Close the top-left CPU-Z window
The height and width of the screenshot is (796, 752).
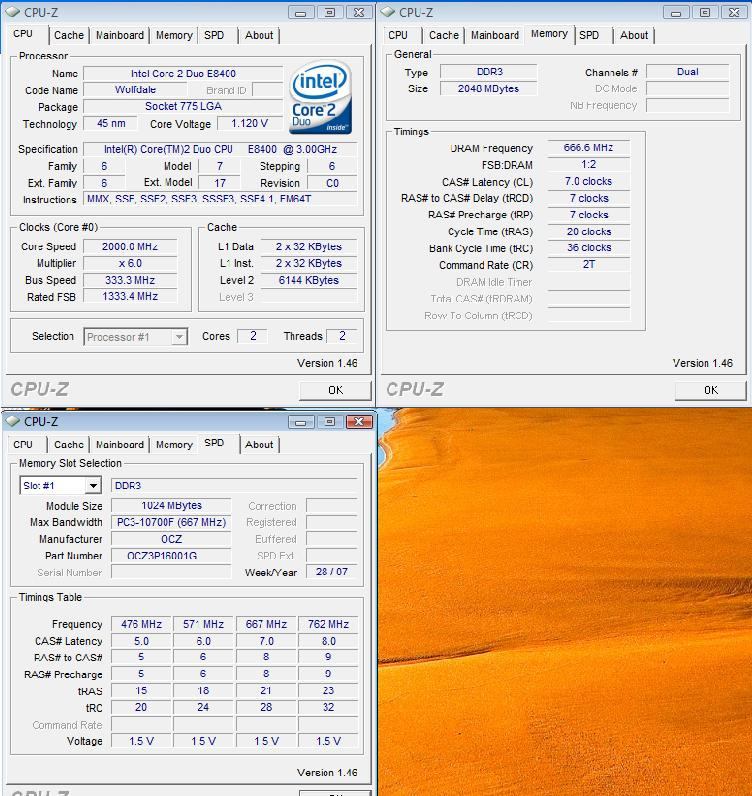click(359, 12)
